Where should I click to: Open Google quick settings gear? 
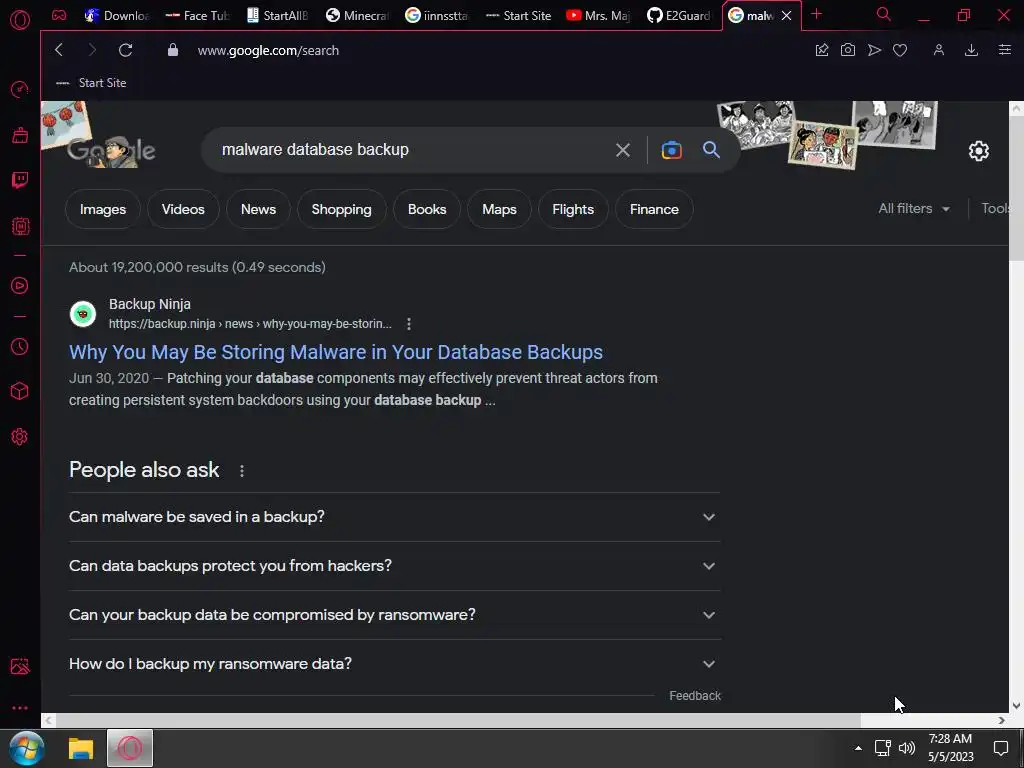[978, 151]
